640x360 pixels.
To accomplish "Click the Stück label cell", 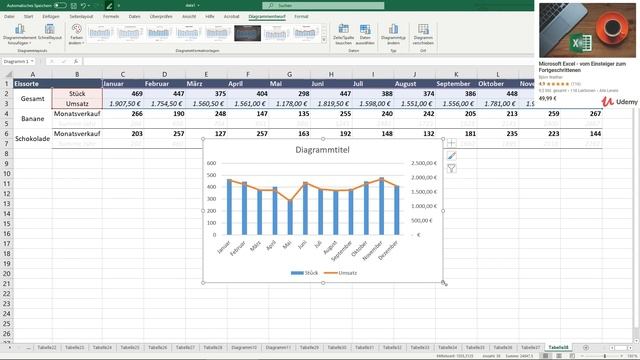I will [77, 93].
